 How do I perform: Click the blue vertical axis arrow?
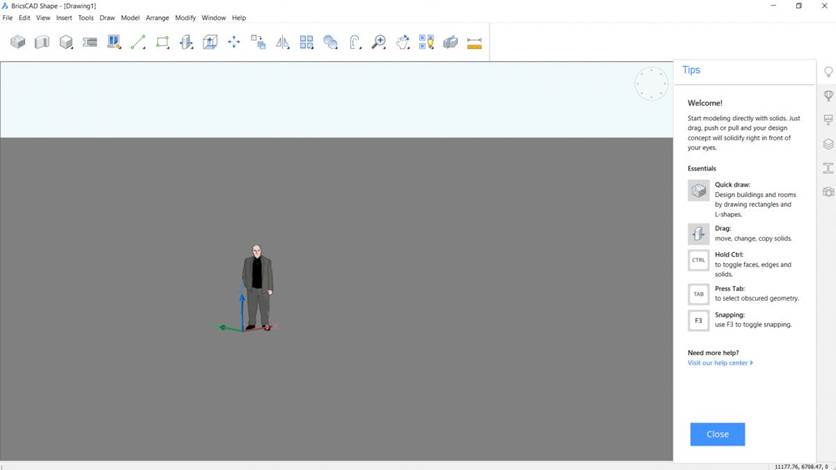242,312
